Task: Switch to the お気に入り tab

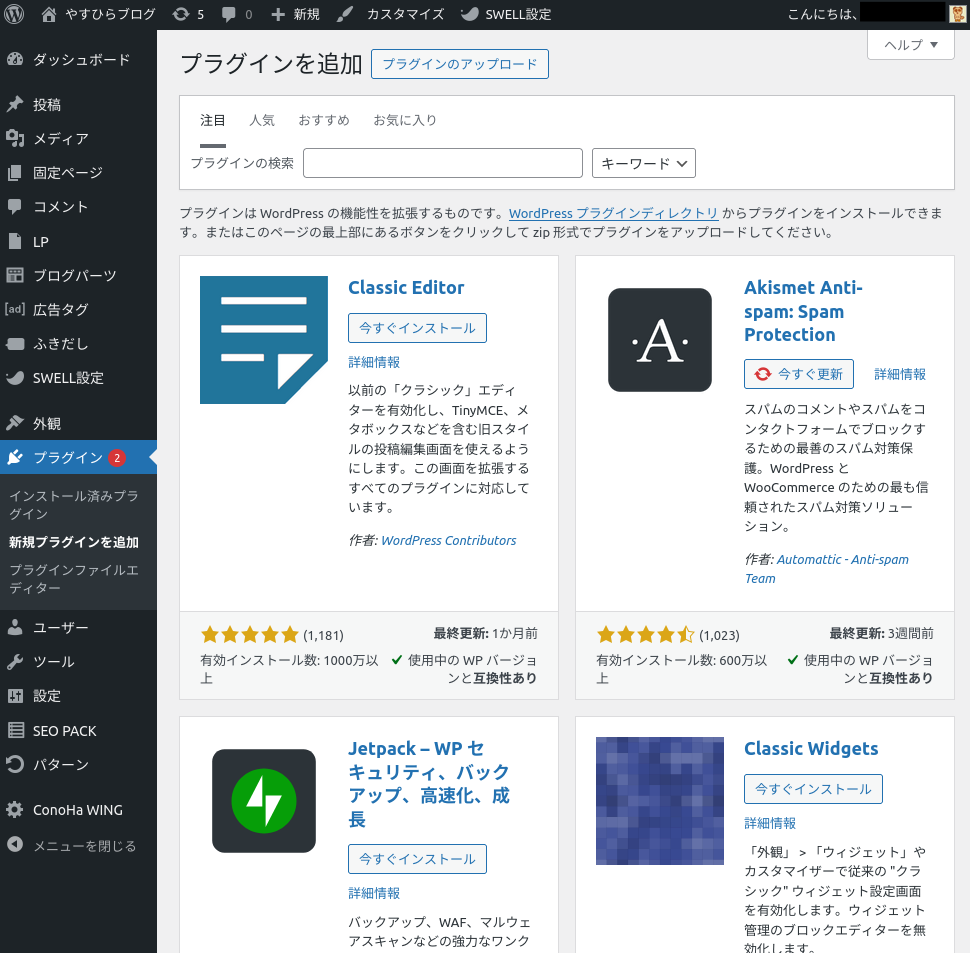Action: click(x=405, y=120)
